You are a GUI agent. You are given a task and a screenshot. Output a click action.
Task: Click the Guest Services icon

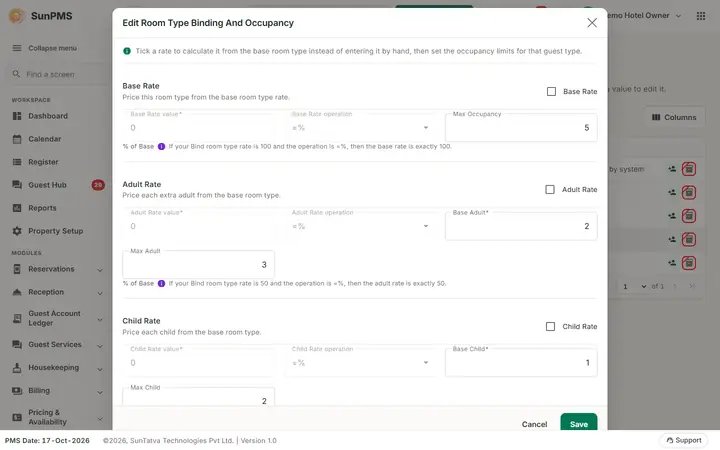[x=17, y=344]
